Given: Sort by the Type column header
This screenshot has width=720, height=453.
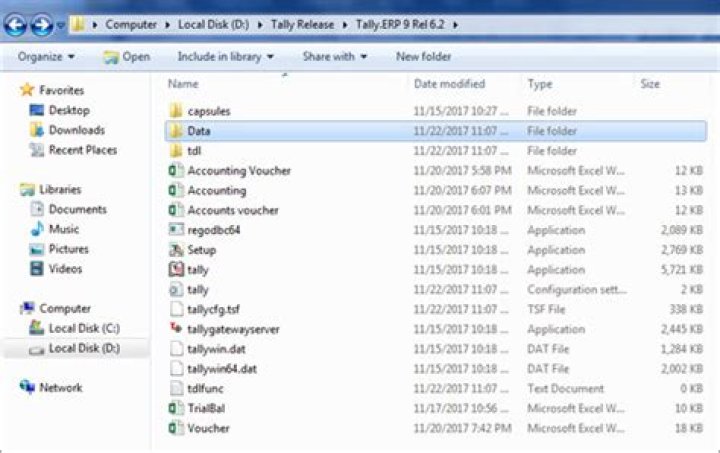Looking at the screenshot, I should point(540,84).
